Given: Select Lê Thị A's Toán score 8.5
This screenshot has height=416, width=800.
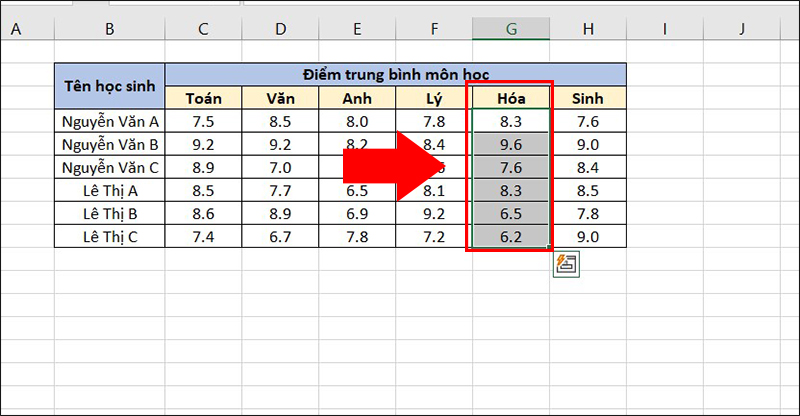Looking at the screenshot, I should (203, 190).
